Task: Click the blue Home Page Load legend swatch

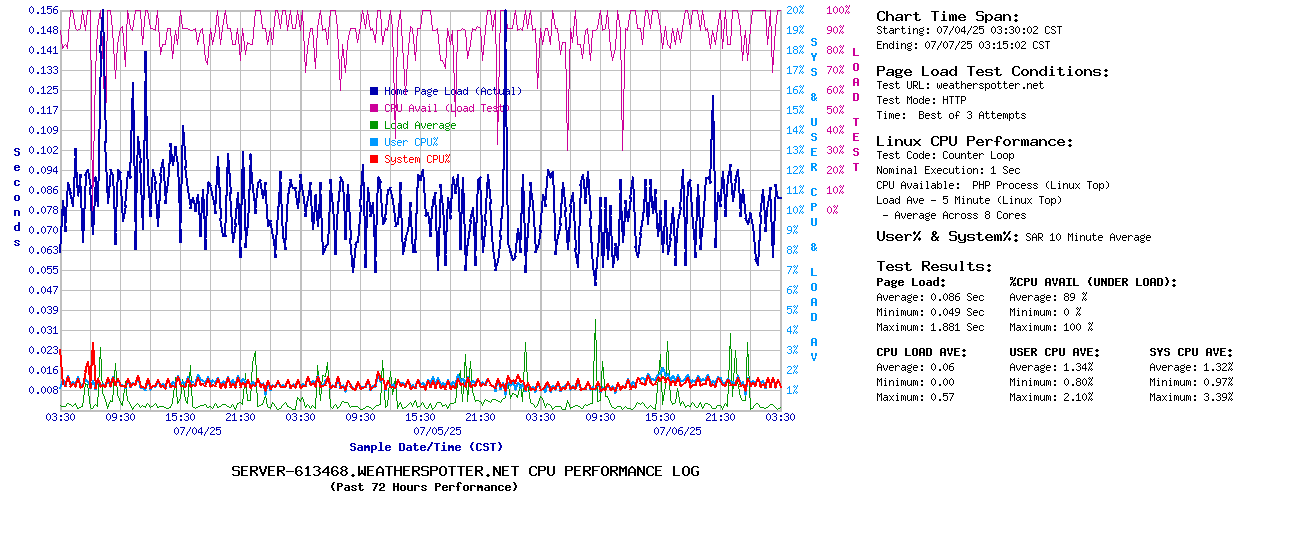Action: 374,91
